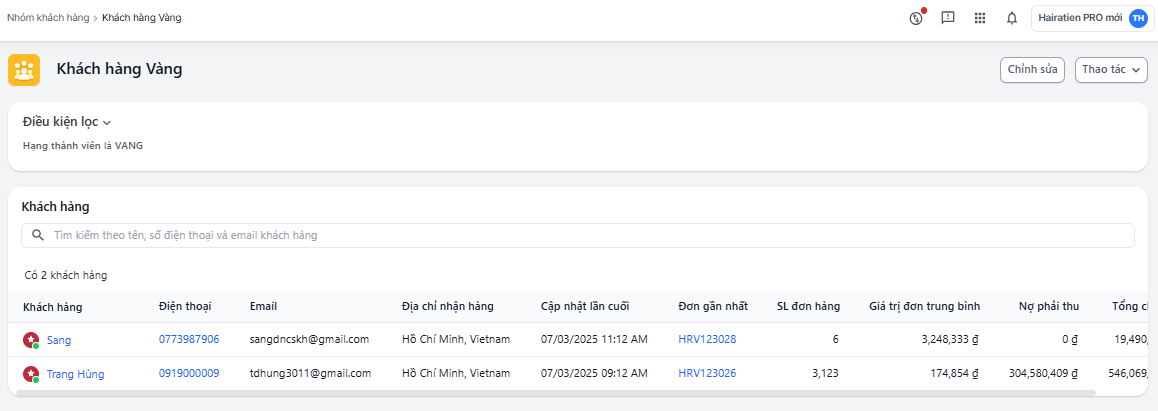Click phone number 0773987906
This screenshot has width=1158, height=411.
[188, 340]
